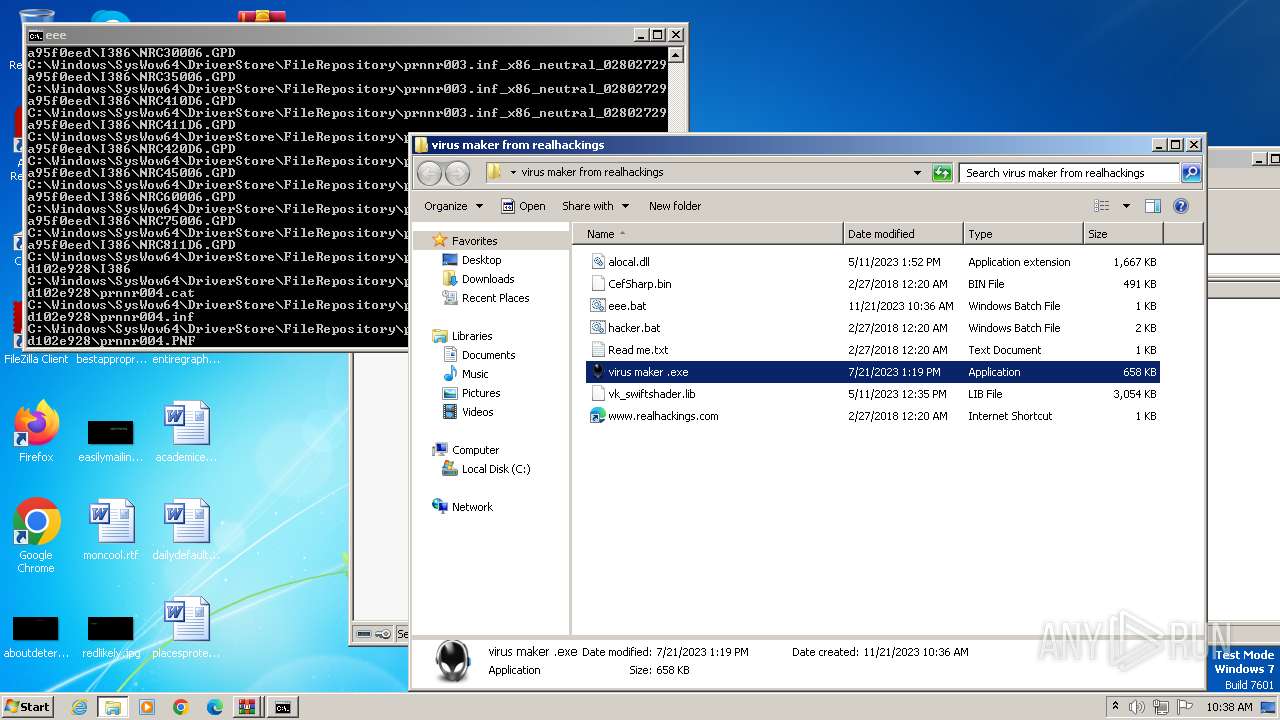Open Firefox desktop shortcut
This screenshot has height=720, width=1280.
(x=36, y=432)
